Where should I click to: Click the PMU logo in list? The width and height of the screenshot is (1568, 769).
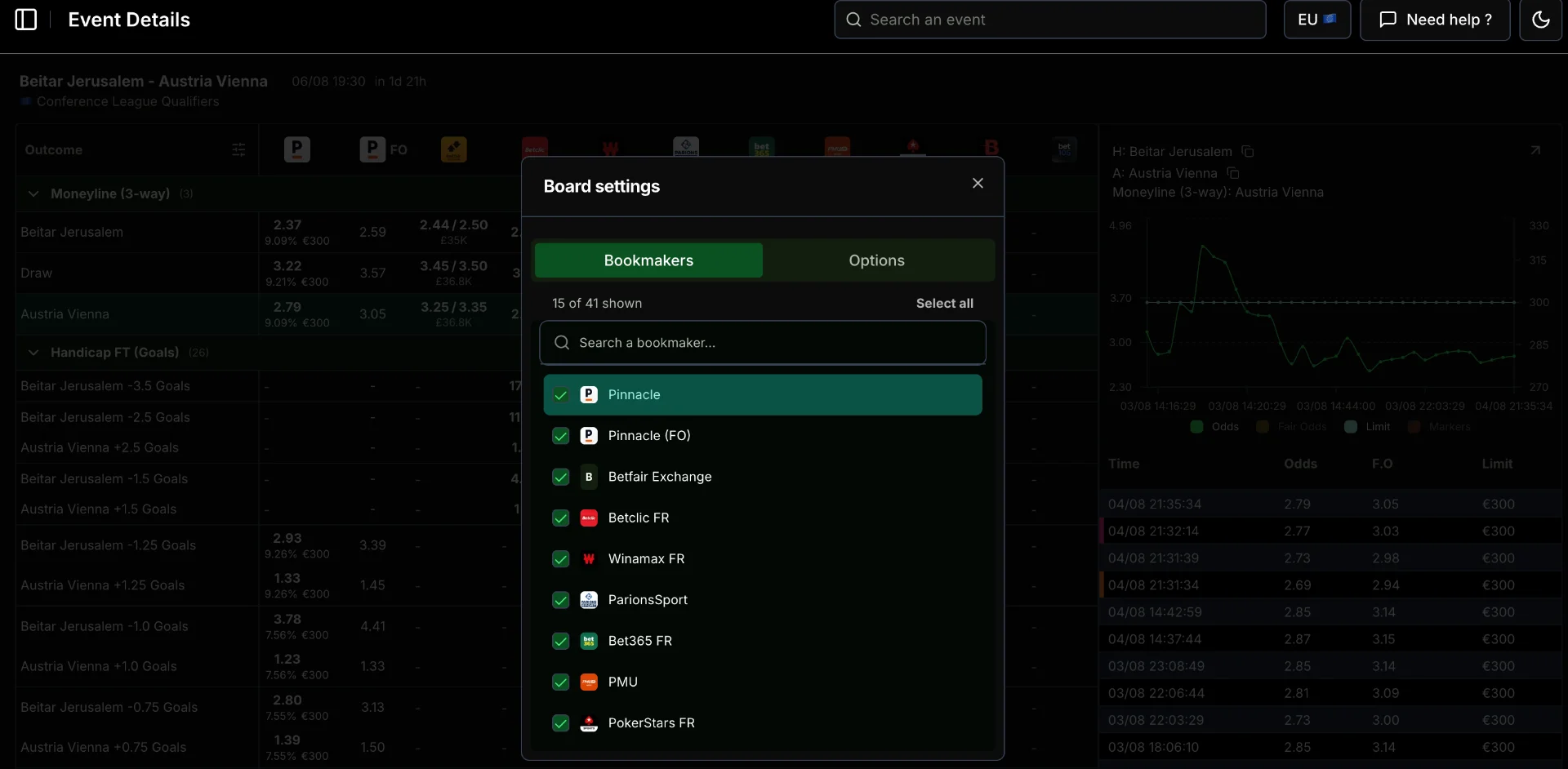pyautogui.click(x=589, y=682)
